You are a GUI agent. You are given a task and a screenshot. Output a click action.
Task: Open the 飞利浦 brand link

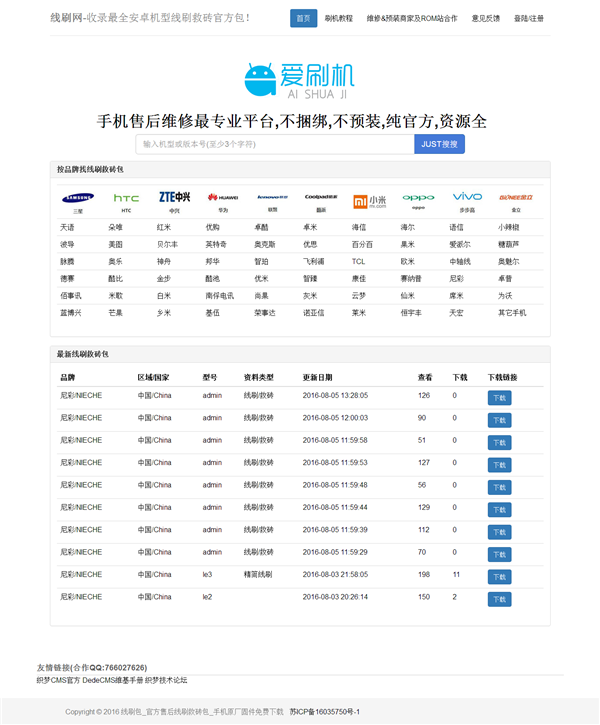coord(313,262)
